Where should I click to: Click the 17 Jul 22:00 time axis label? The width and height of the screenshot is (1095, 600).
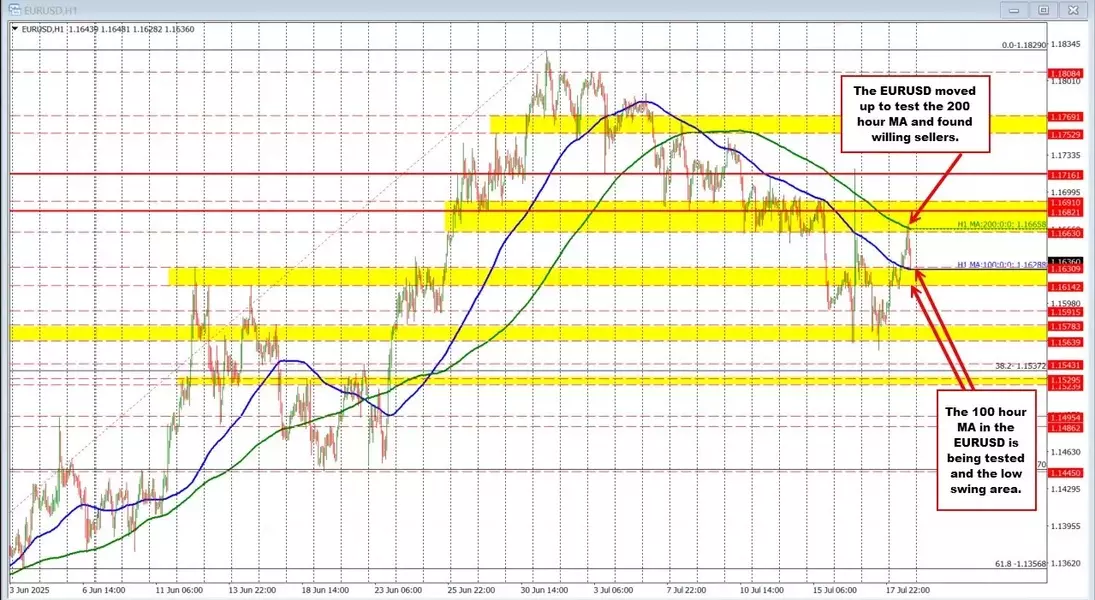[908, 590]
